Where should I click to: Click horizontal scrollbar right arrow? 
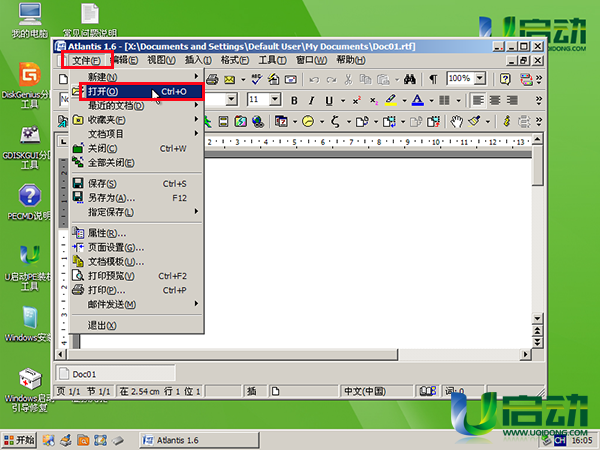pos(525,354)
